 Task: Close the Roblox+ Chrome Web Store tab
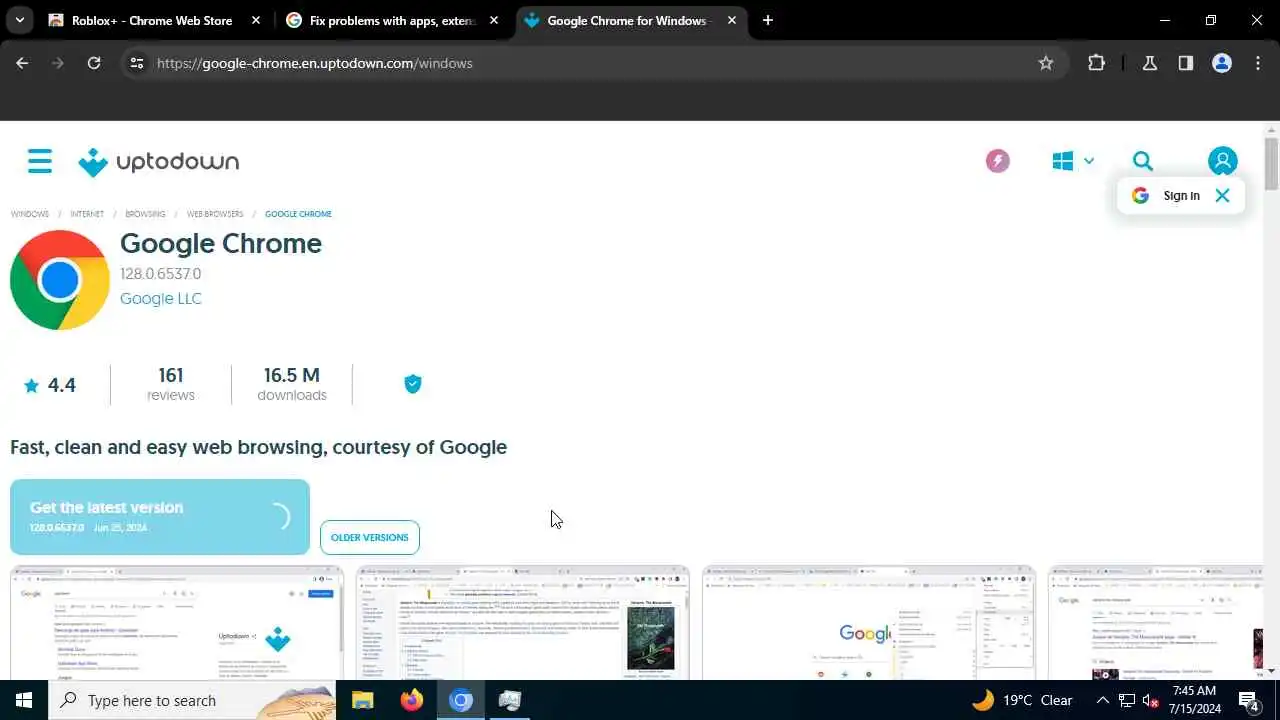pyautogui.click(x=257, y=20)
